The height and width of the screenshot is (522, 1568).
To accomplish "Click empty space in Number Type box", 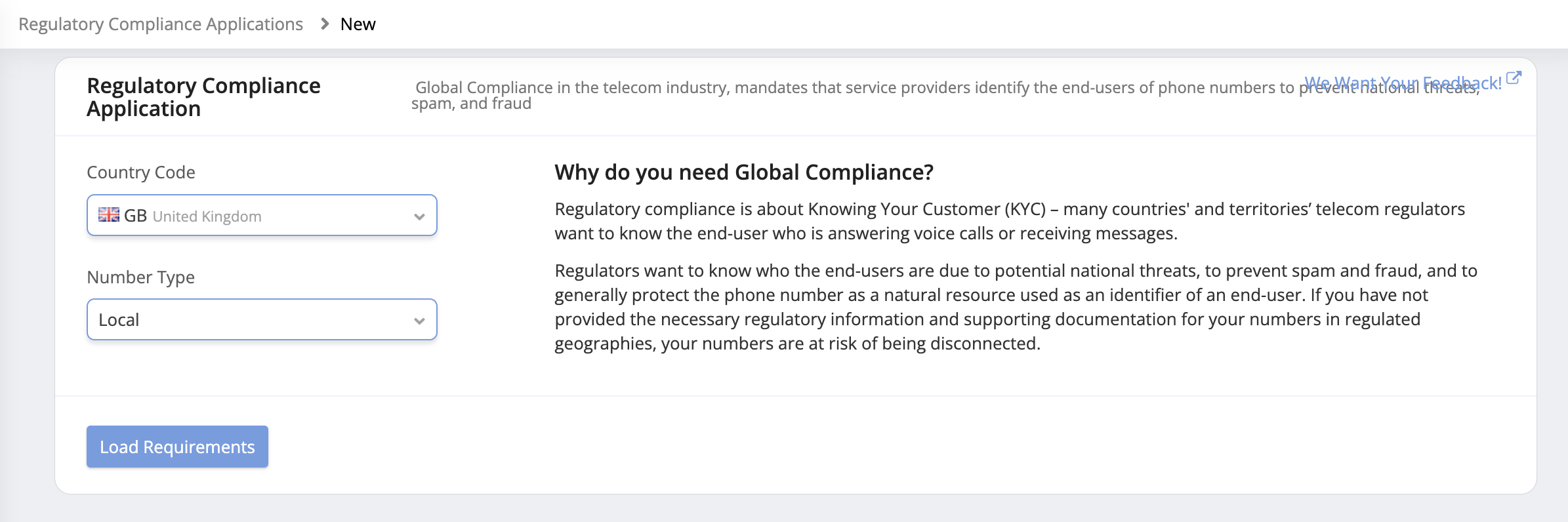I will [x=276, y=320].
